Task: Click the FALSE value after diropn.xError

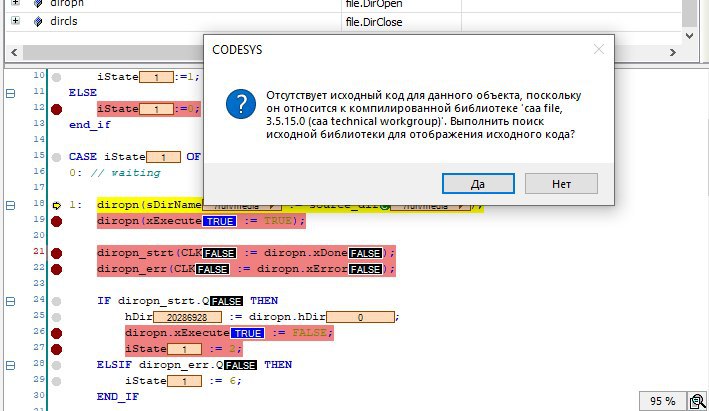Action: click(x=365, y=269)
